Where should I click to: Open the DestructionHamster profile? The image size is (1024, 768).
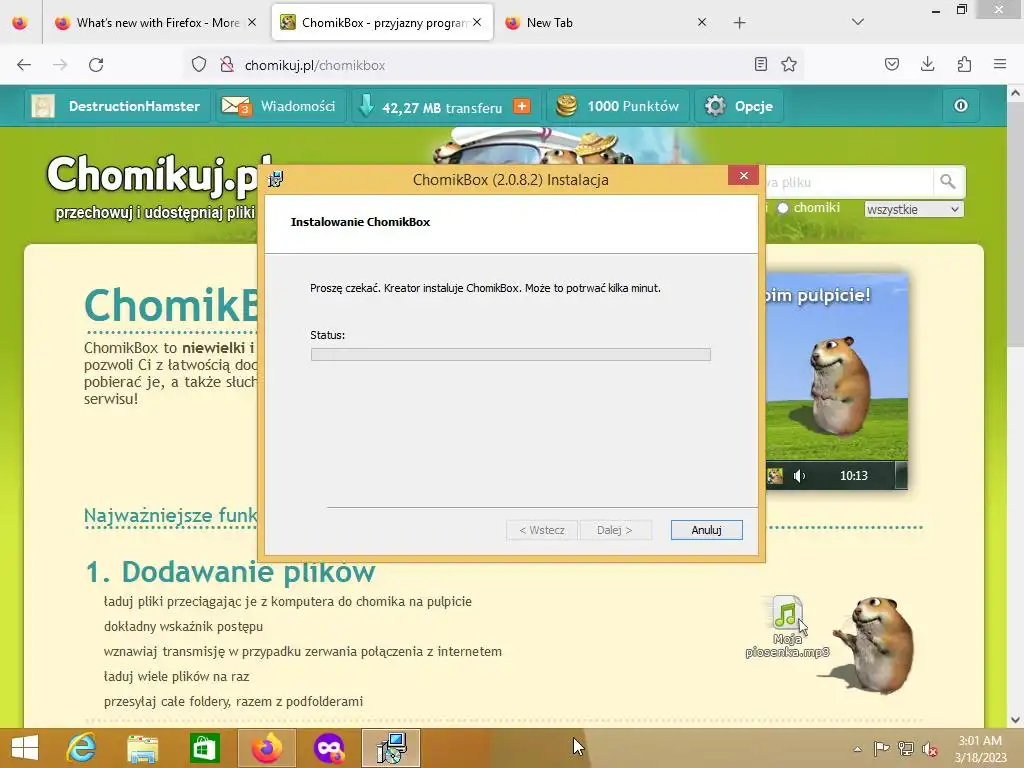134,106
